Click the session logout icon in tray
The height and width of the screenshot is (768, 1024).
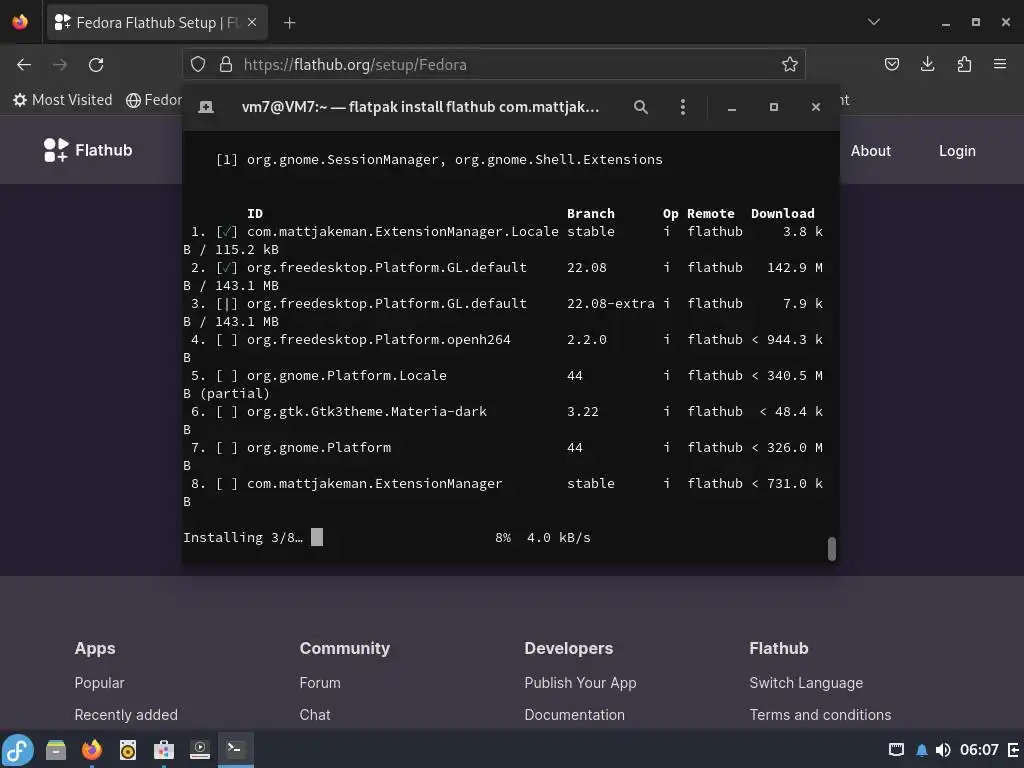pos(1014,750)
